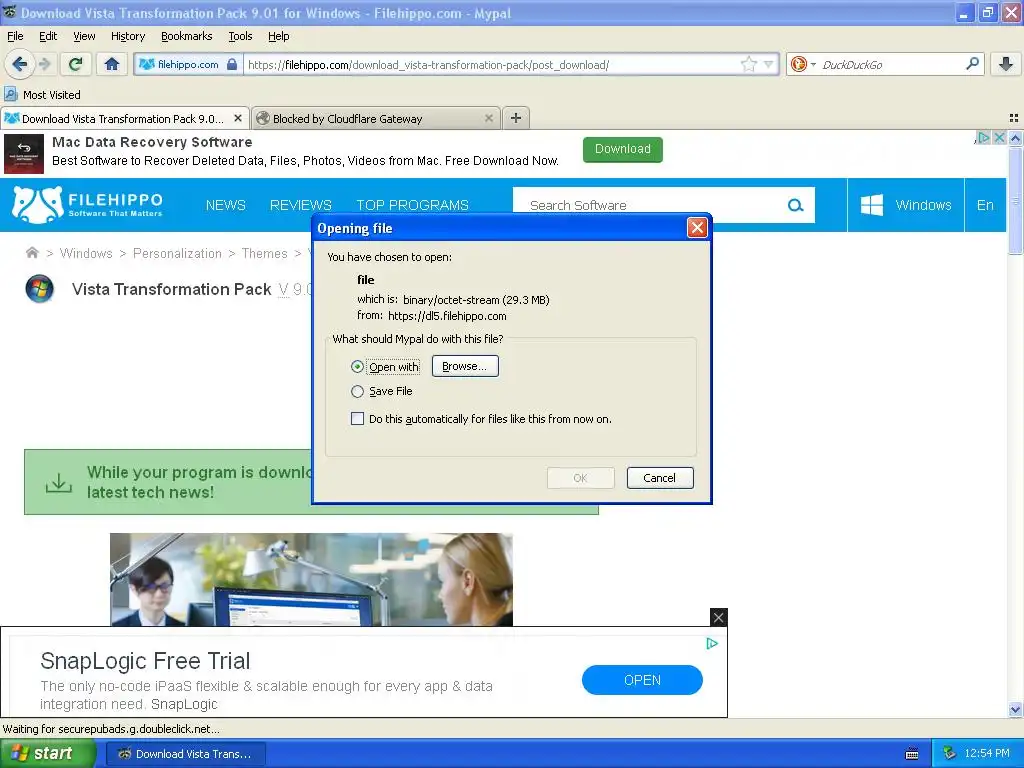Click the breadcrumb home icon
Screen dimensions: 1024x768
[32, 253]
